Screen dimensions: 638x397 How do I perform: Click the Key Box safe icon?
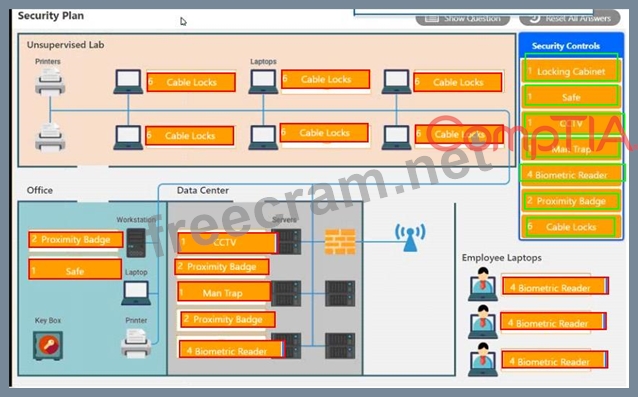pyautogui.click(x=48, y=345)
